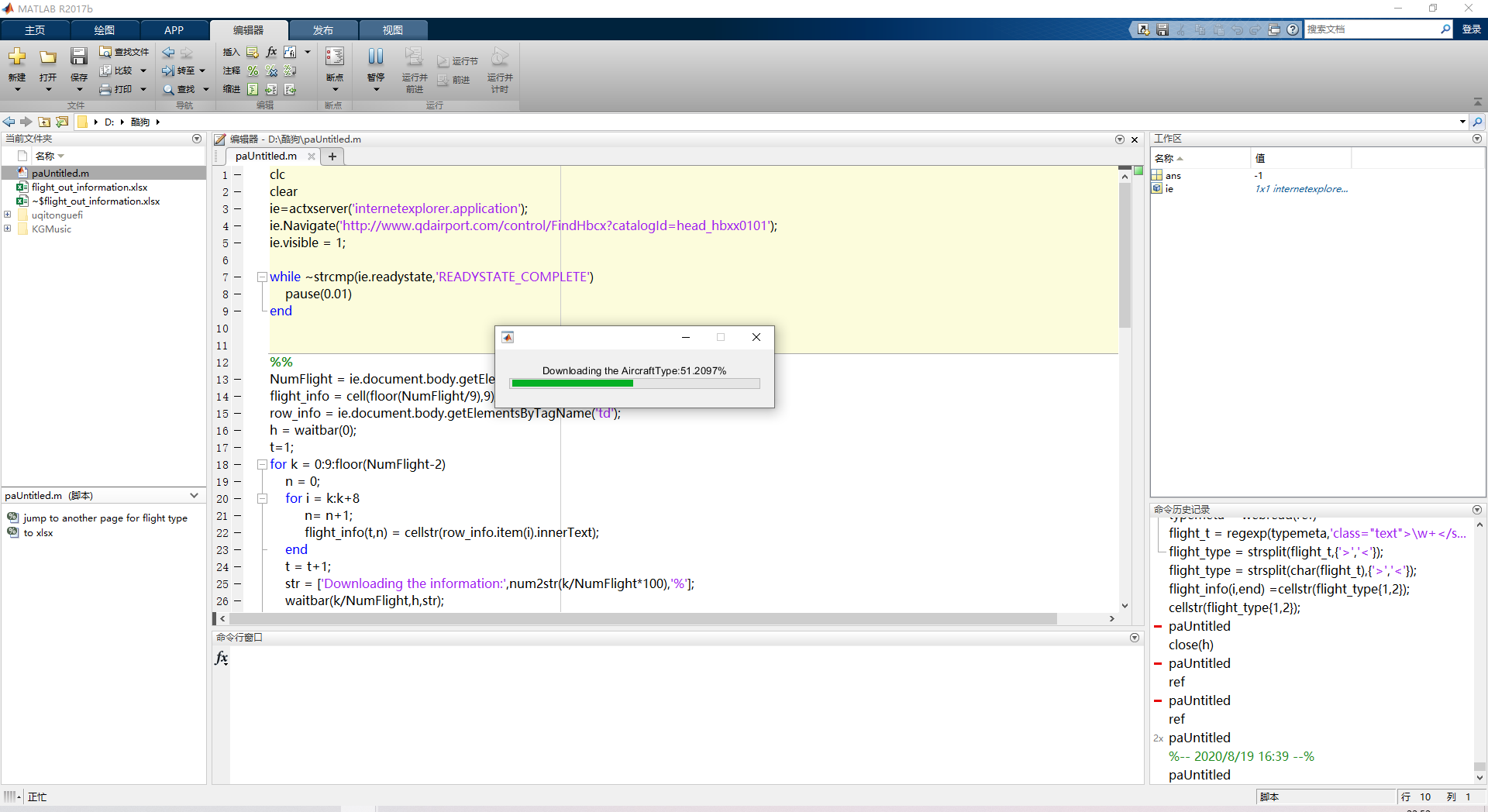
Task: Open the 查找 dropdown arrow
Action: coord(206,89)
